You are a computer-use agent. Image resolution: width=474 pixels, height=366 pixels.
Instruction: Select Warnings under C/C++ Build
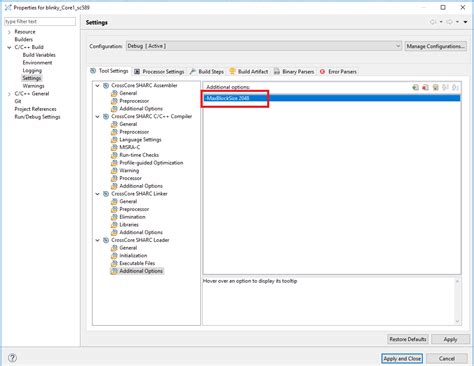(33, 86)
